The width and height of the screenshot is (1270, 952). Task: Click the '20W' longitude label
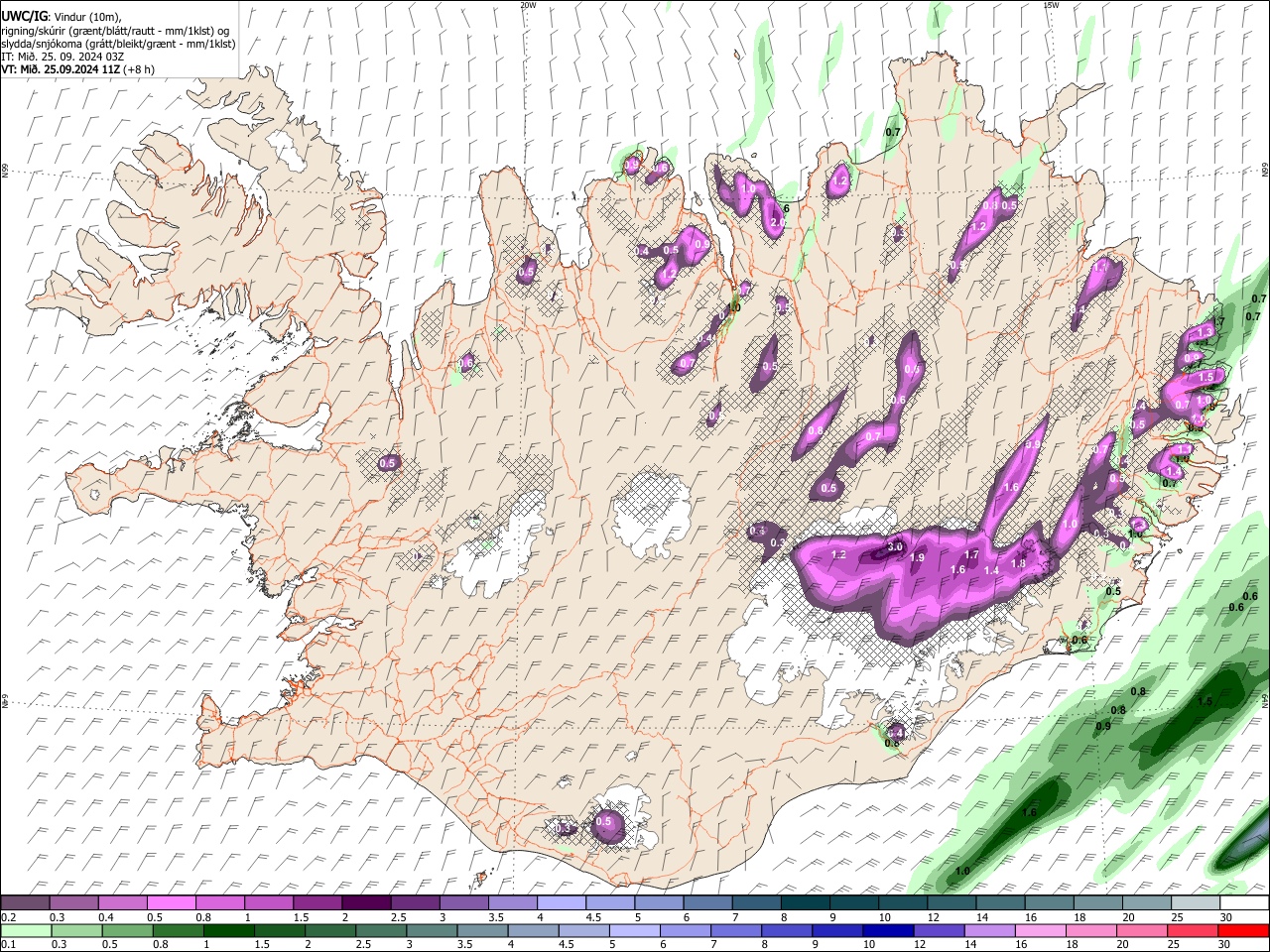click(528, 5)
